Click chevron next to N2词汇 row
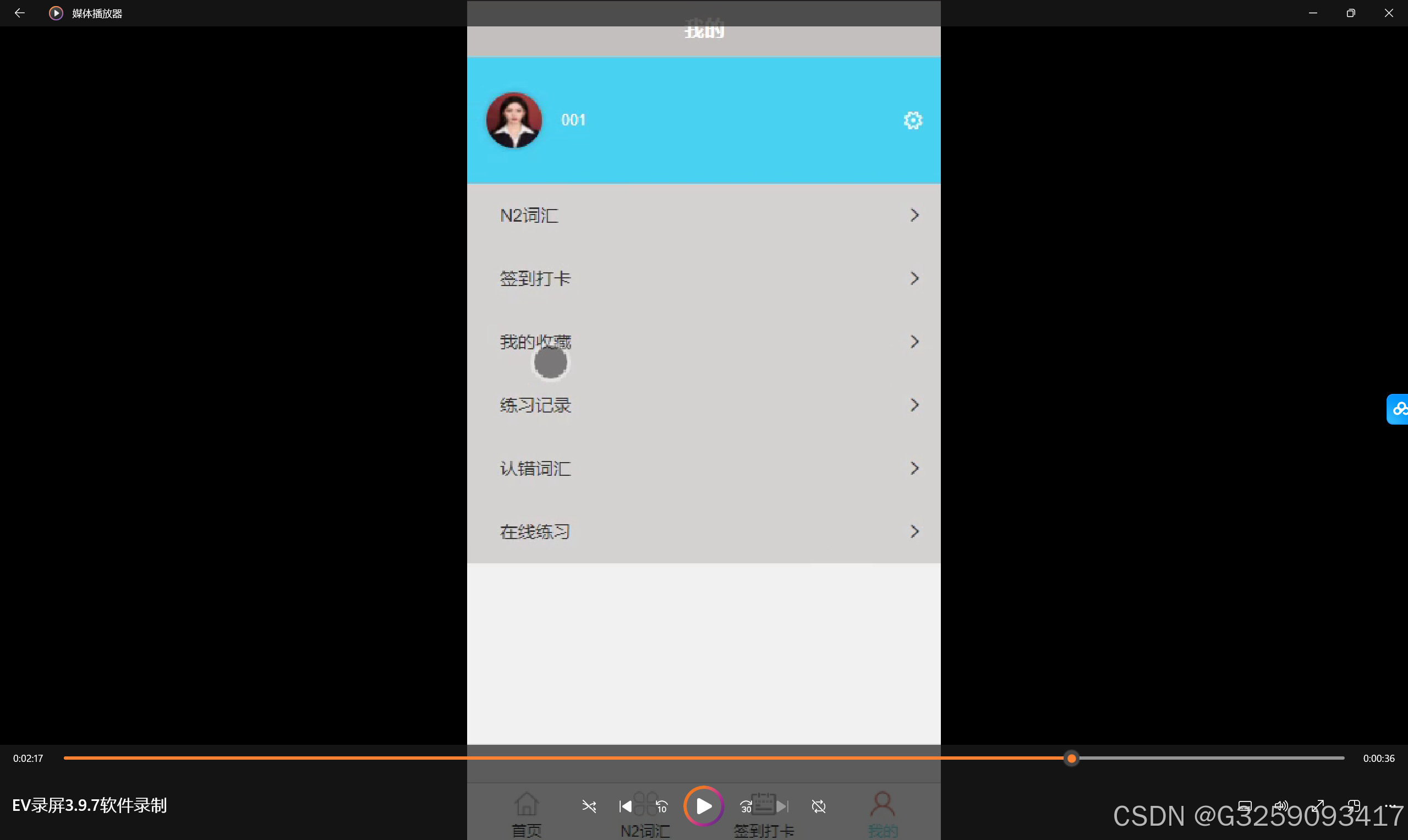The image size is (1408, 840). (914, 215)
